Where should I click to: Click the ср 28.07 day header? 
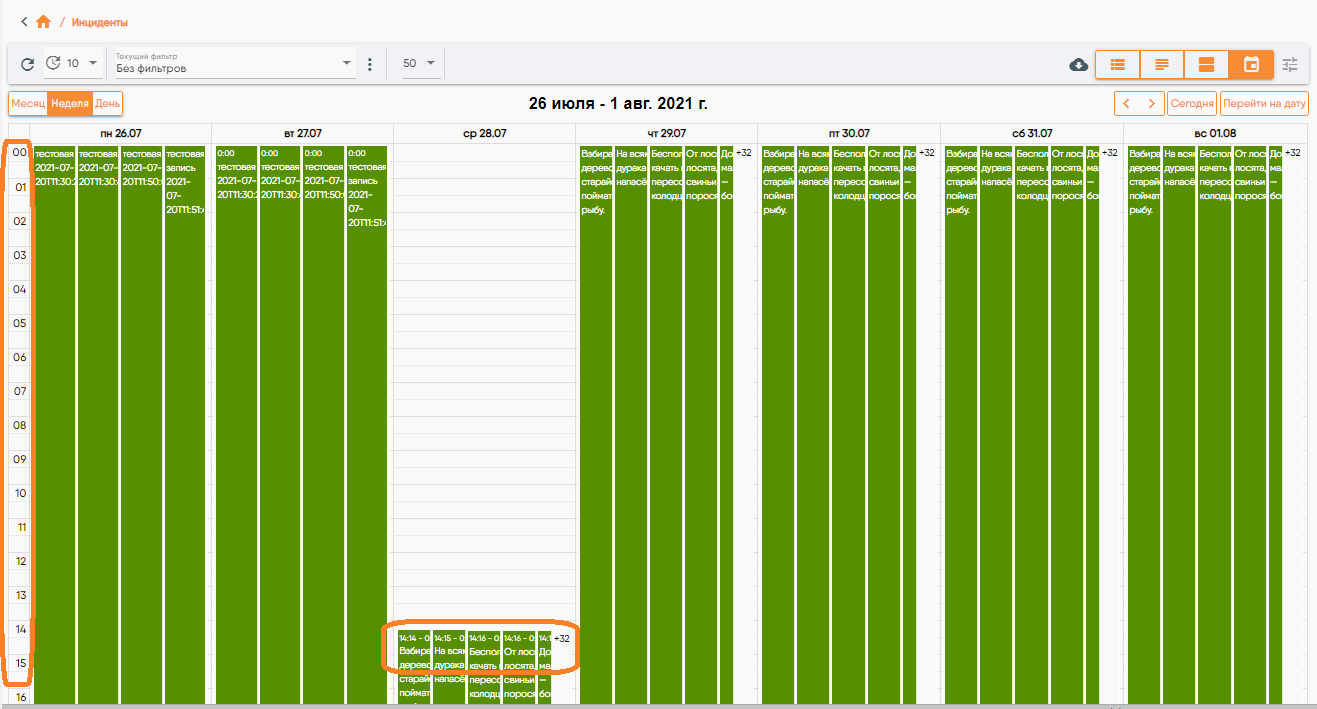click(485, 133)
